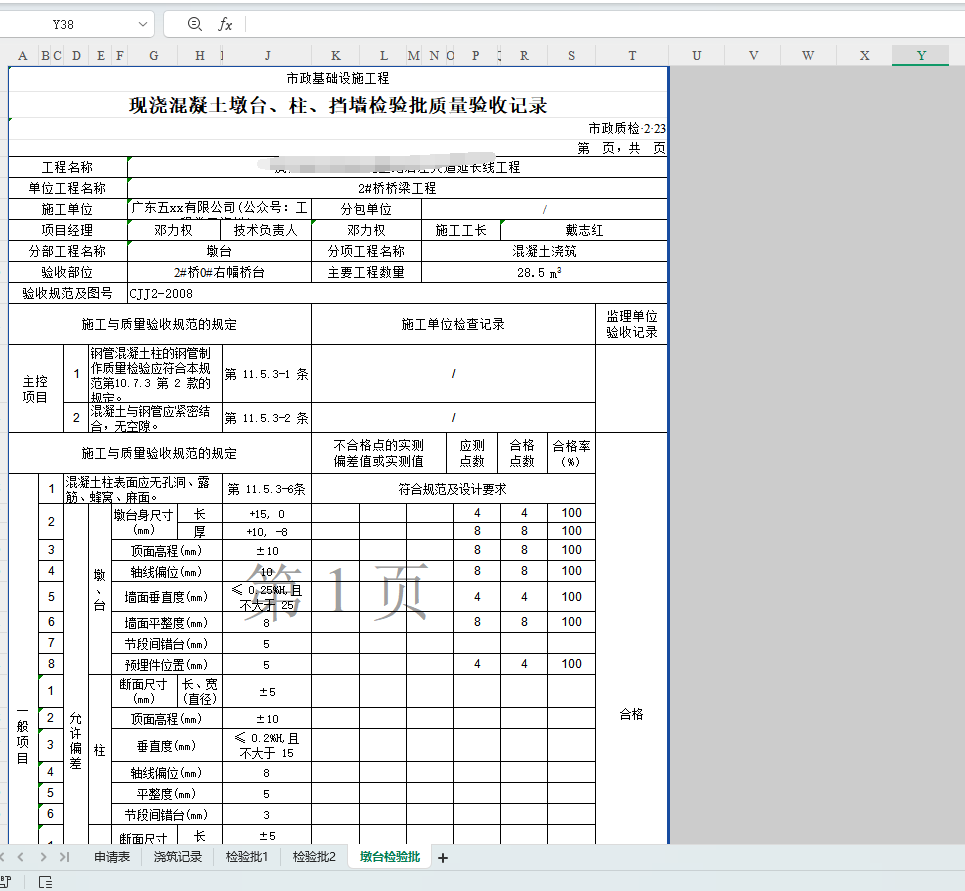Switch to the 检验批1 sheet tab
The width and height of the screenshot is (965, 891).
(246, 857)
